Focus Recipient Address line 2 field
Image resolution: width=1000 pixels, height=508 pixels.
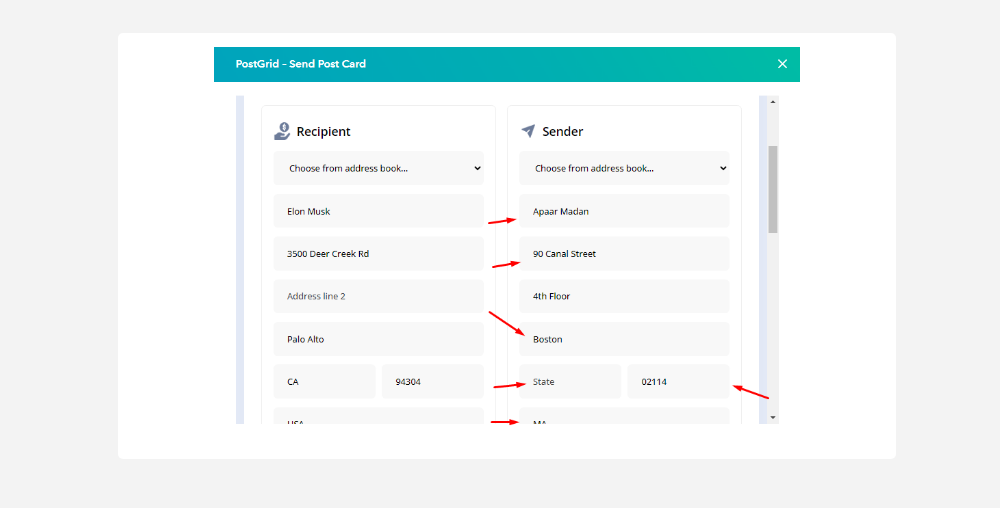[x=378, y=296]
